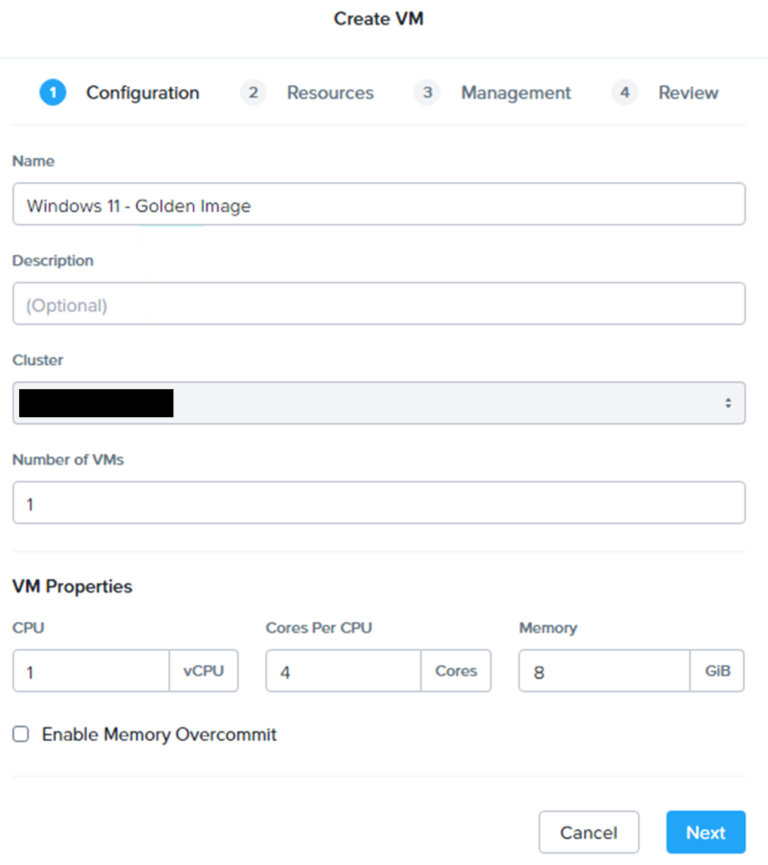Click the Cores unit label
Viewport: 768px width, 865px height.
click(x=456, y=671)
